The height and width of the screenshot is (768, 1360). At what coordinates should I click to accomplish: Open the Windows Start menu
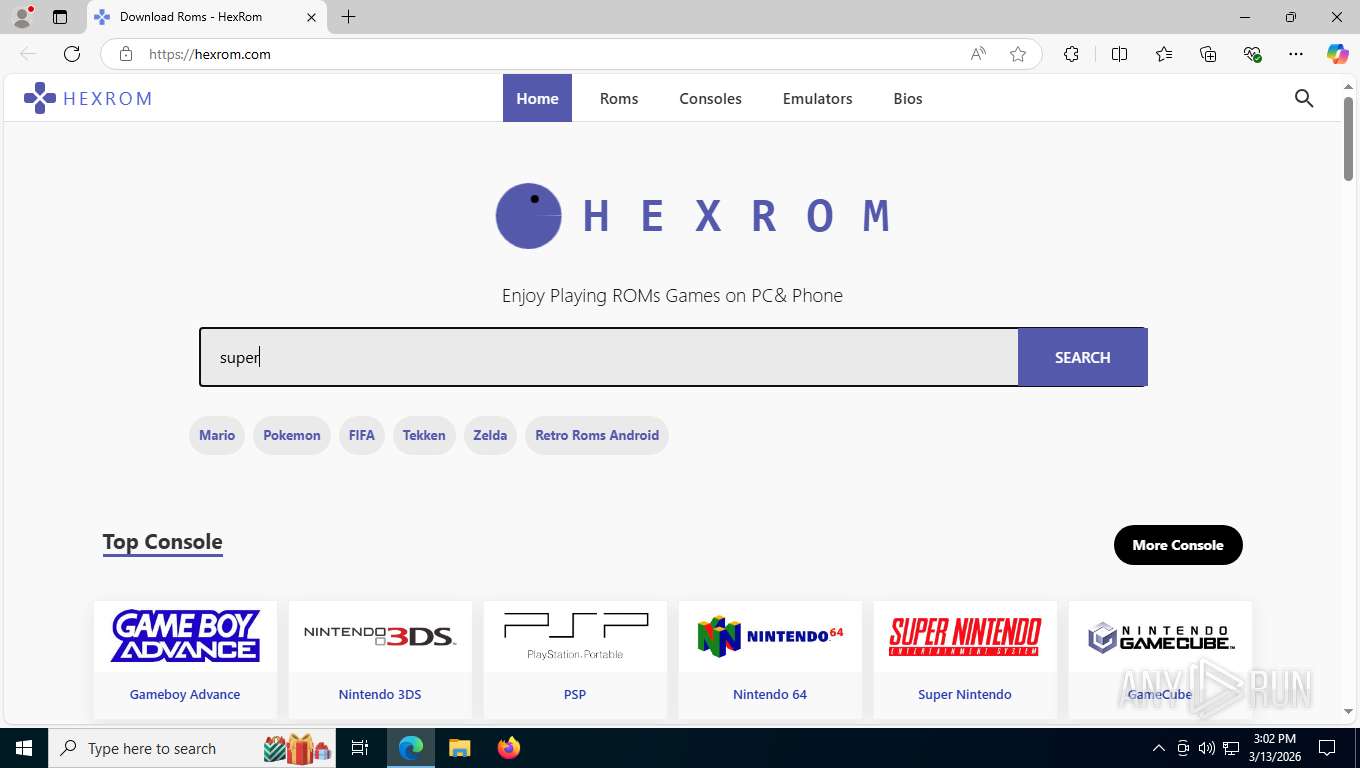point(23,748)
